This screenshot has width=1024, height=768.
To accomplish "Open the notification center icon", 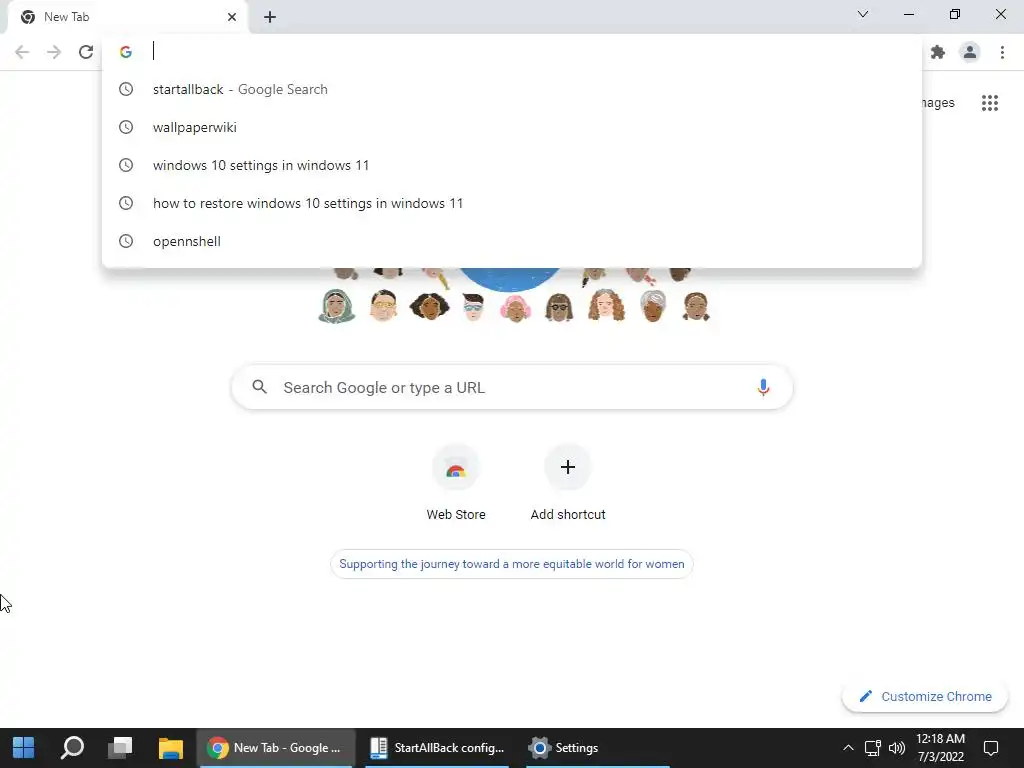I will [x=991, y=748].
